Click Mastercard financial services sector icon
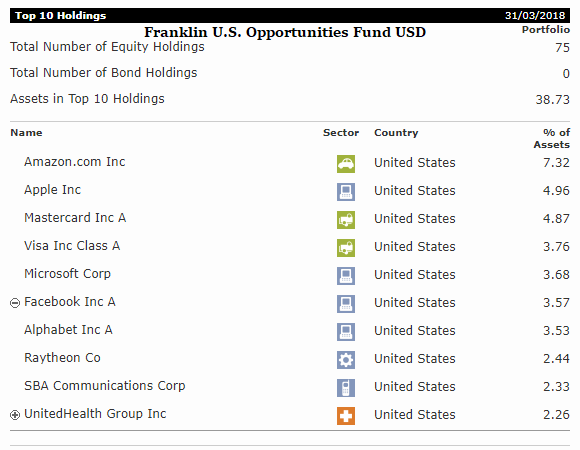Viewport: 580px width, 450px height. pyautogui.click(x=346, y=220)
